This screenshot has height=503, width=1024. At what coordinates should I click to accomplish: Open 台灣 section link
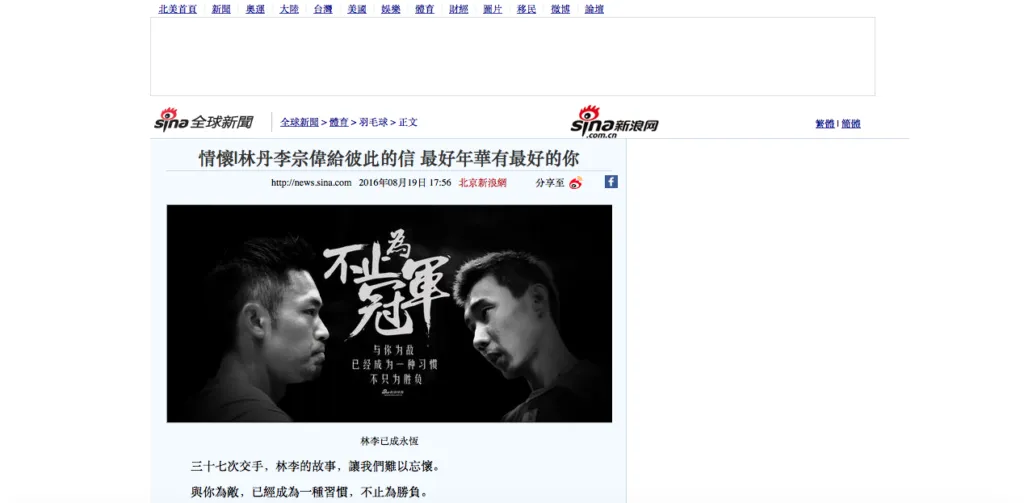tap(323, 9)
